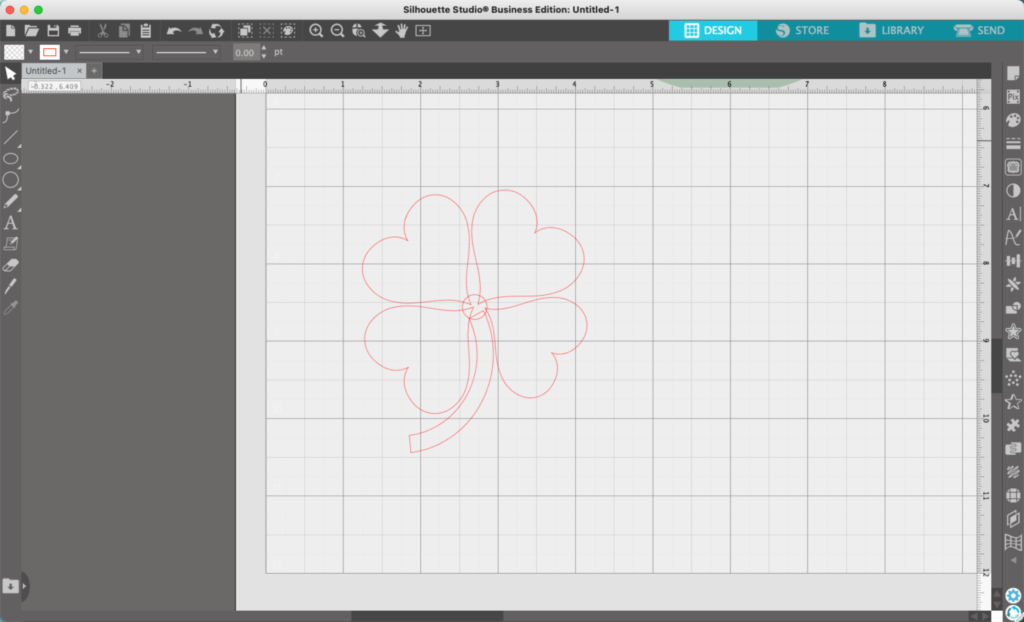The image size is (1024, 622).
Task: Expand the library flyout arrow
Action: pos(25,586)
